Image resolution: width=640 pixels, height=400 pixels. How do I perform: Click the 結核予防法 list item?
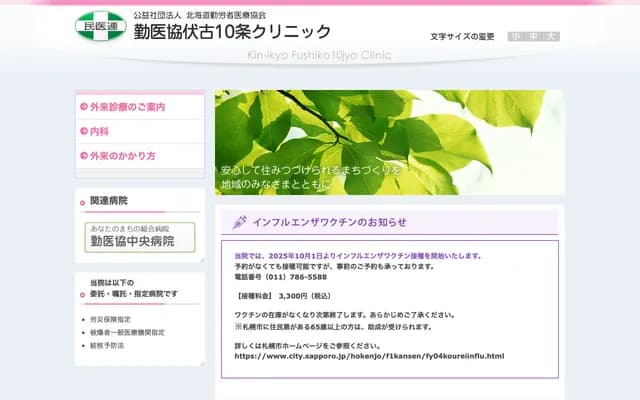[x=107, y=345]
